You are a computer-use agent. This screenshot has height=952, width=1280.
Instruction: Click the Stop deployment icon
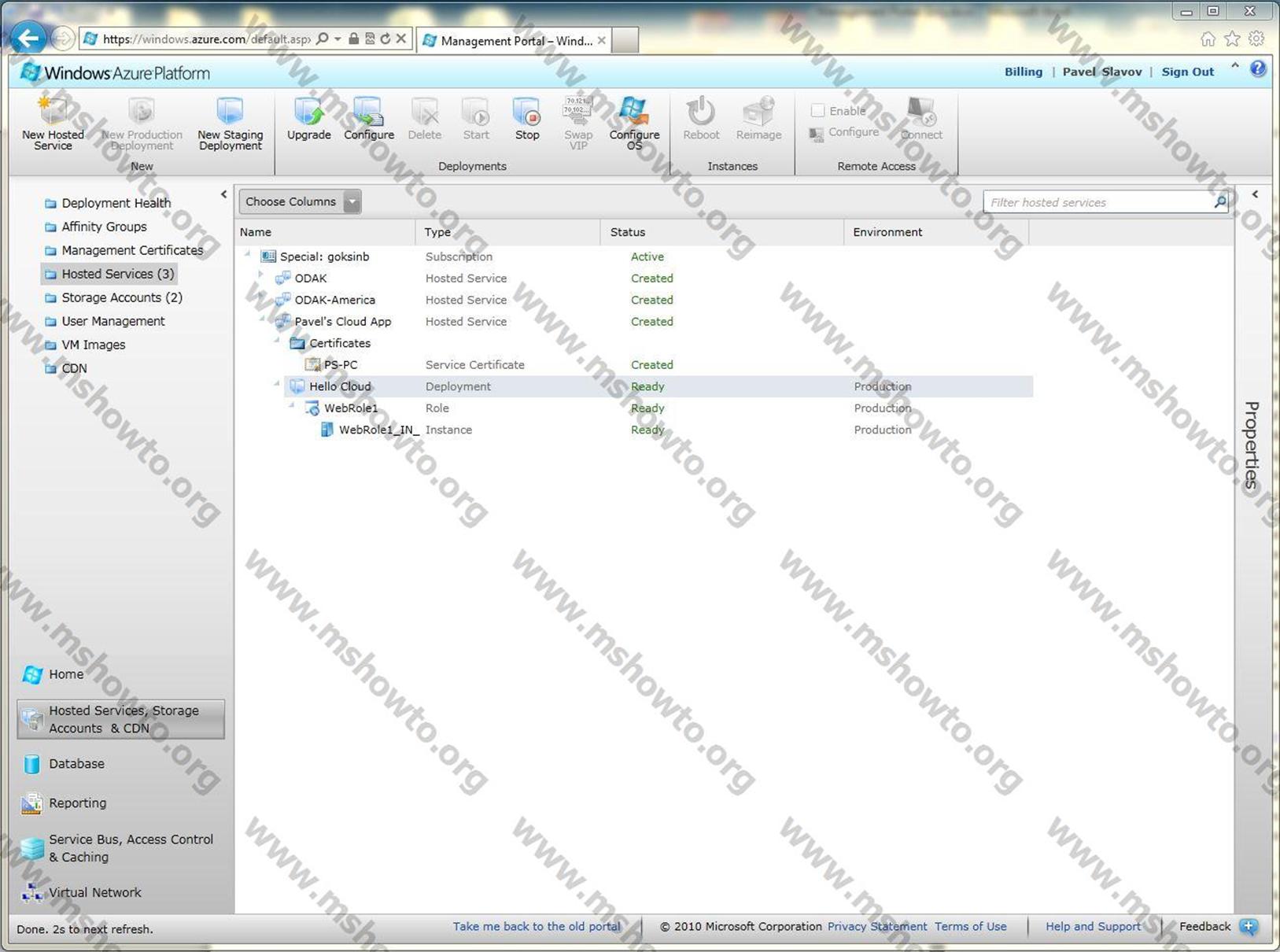pyautogui.click(x=526, y=111)
